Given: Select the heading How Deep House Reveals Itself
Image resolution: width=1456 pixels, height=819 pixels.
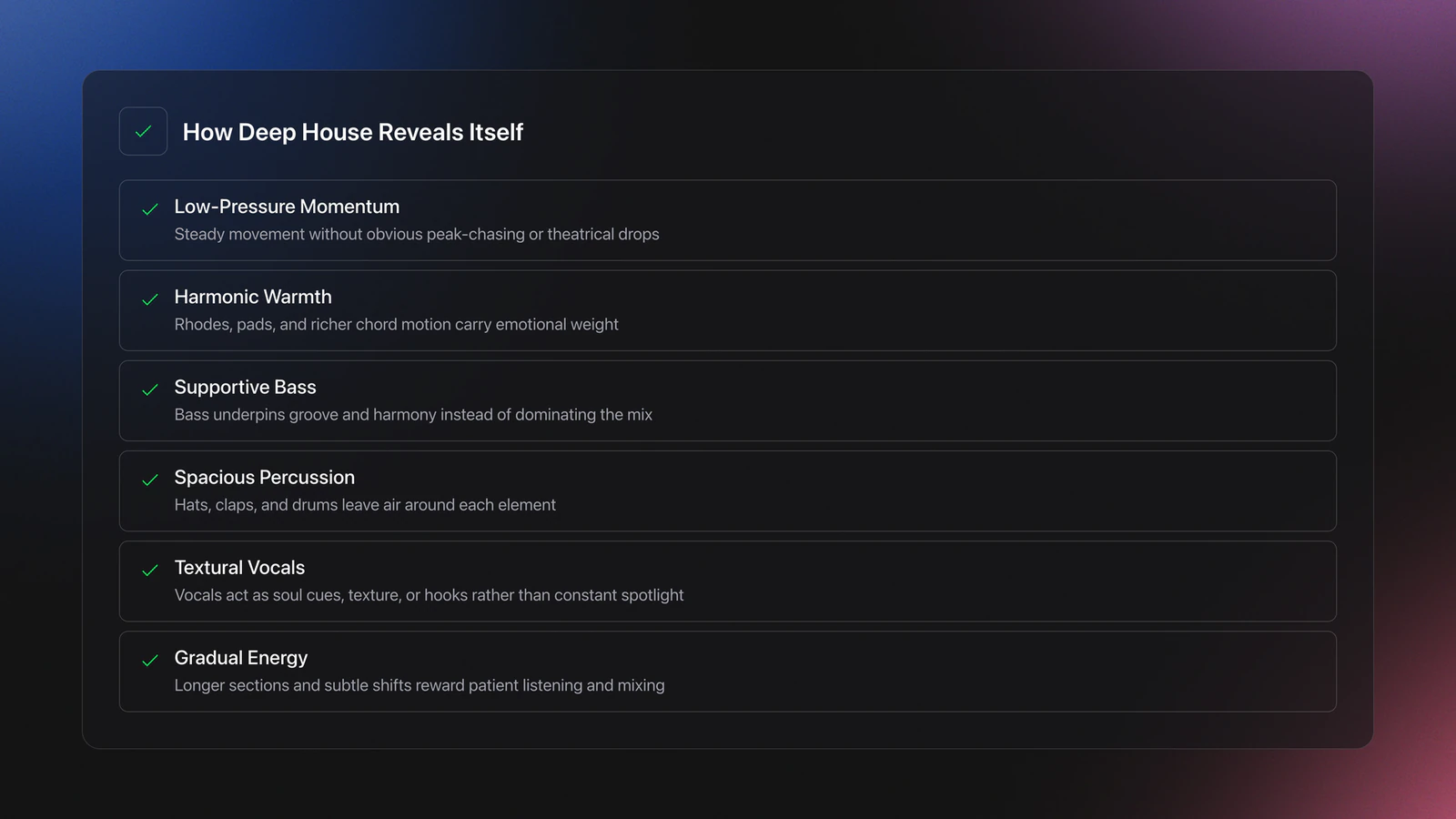Looking at the screenshot, I should [x=353, y=132].
